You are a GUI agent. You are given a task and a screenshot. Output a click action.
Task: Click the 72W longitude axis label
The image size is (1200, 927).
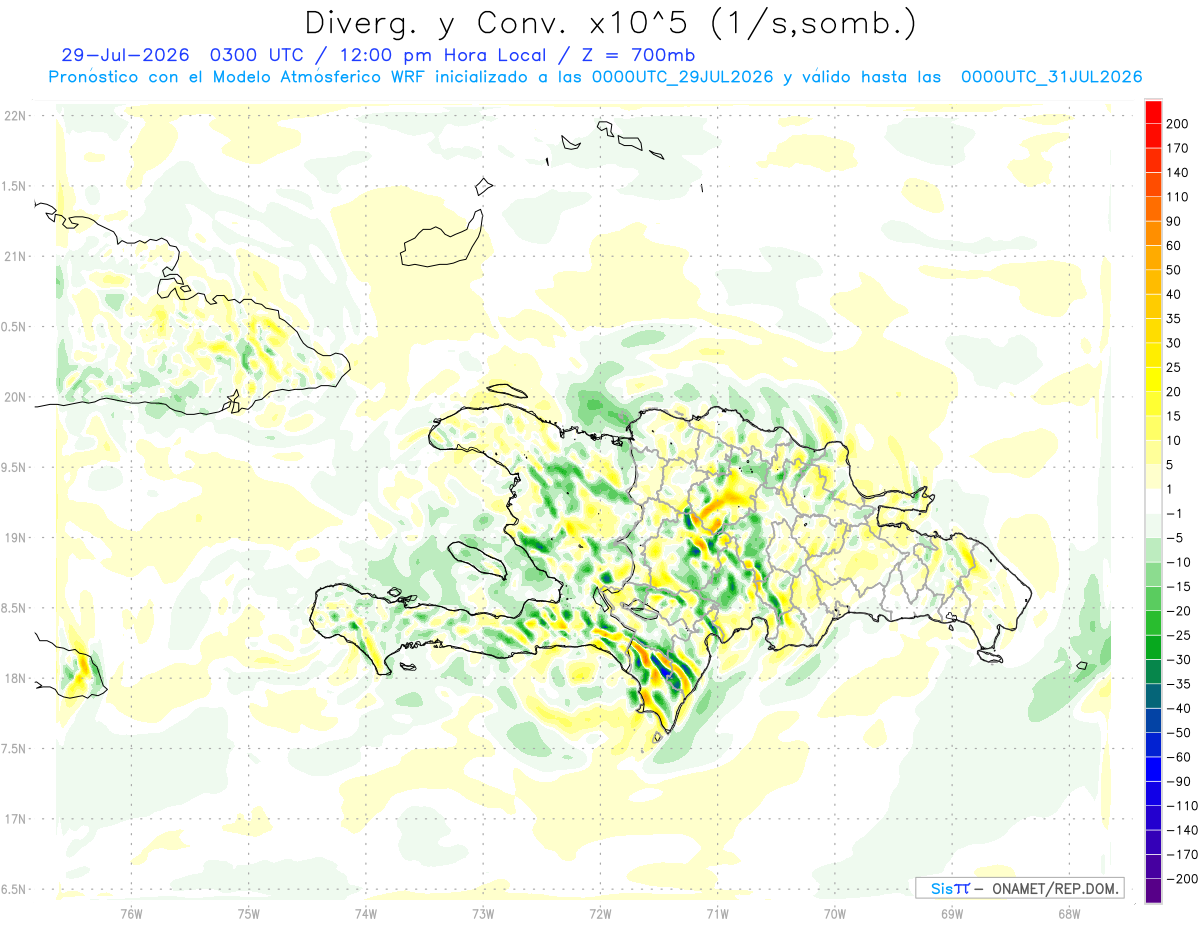600,913
